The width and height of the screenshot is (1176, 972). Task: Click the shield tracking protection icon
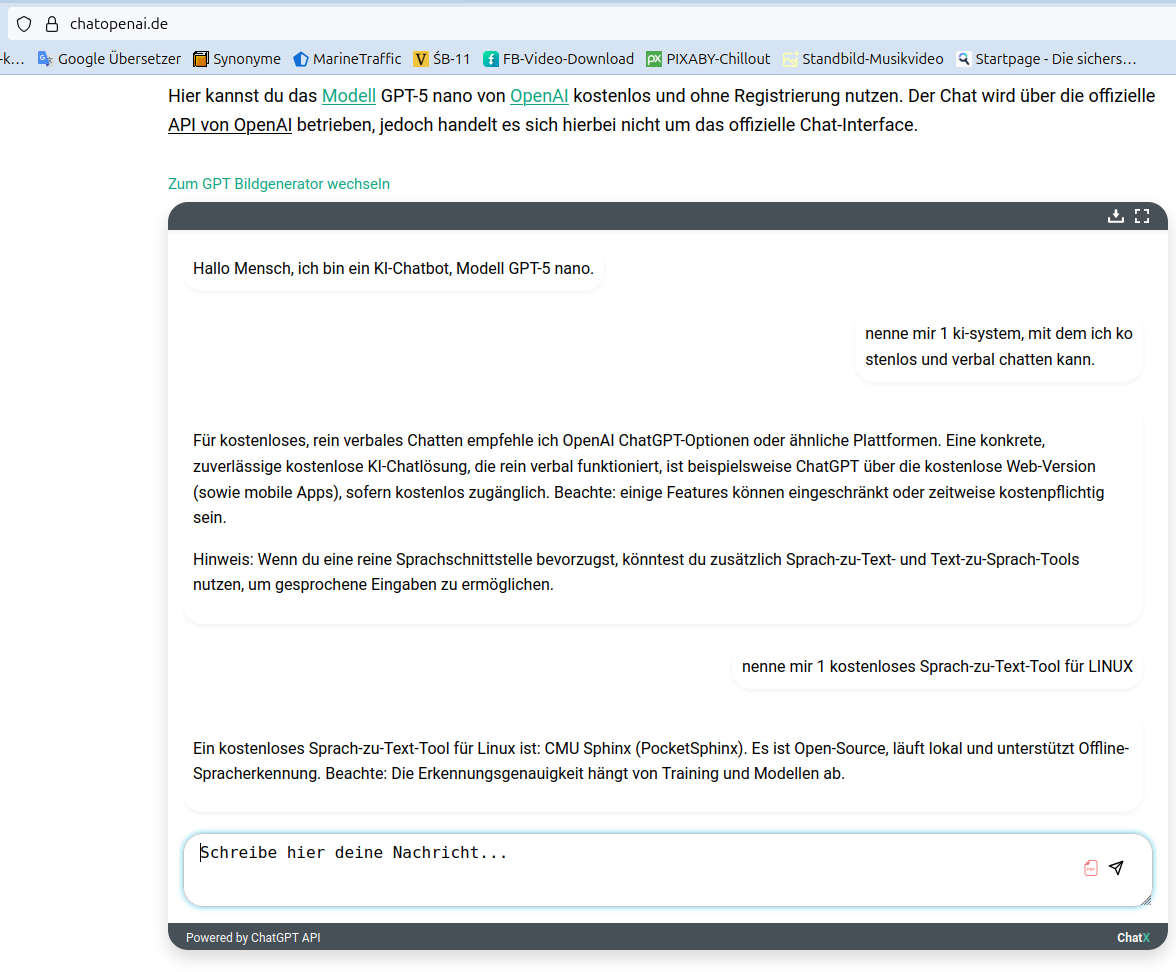click(24, 23)
